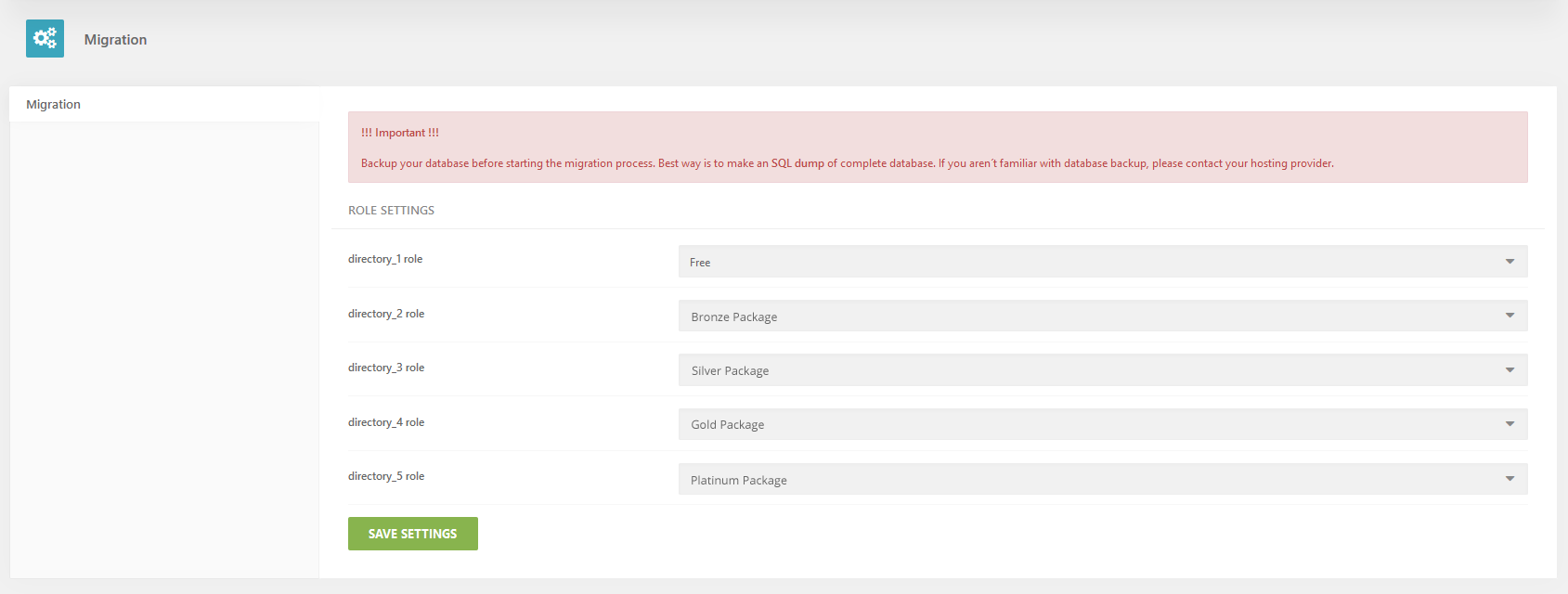The height and width of the screenshot is (594, 1568).
Task: Open the directory_4 role Gold Package dropdown
Action: pyautogui.click(x=1103, y=424)
